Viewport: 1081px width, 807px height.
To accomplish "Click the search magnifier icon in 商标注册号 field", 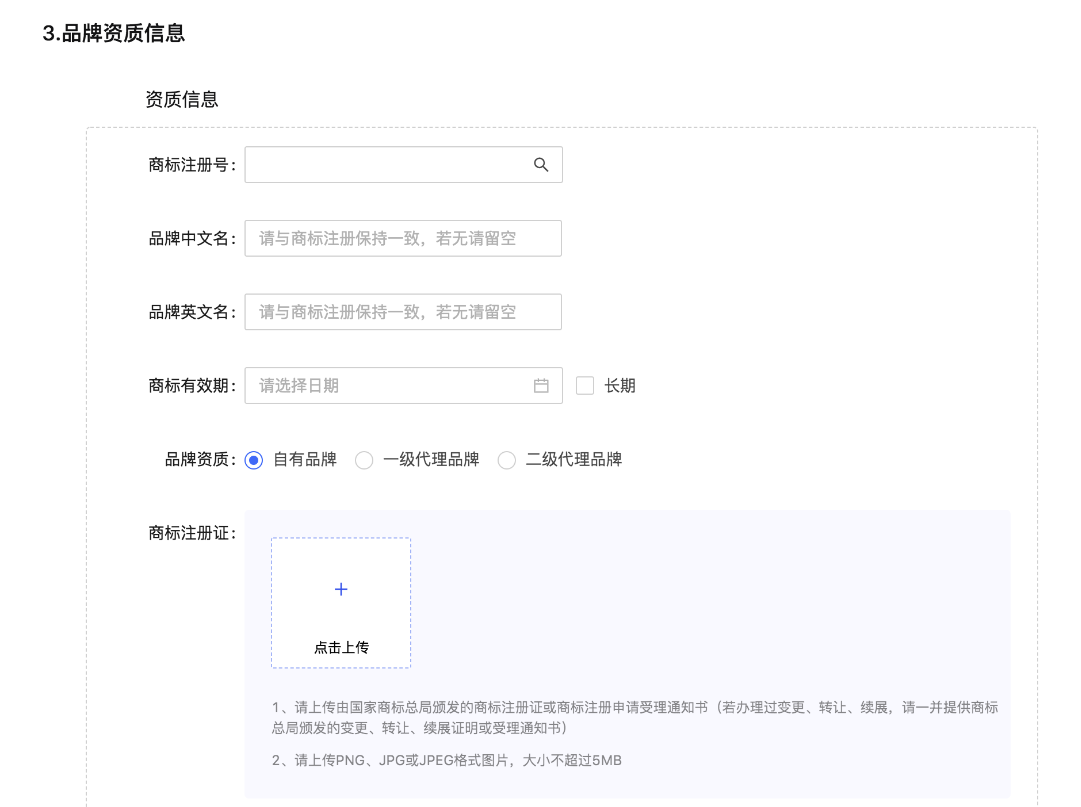I will 541,164.
